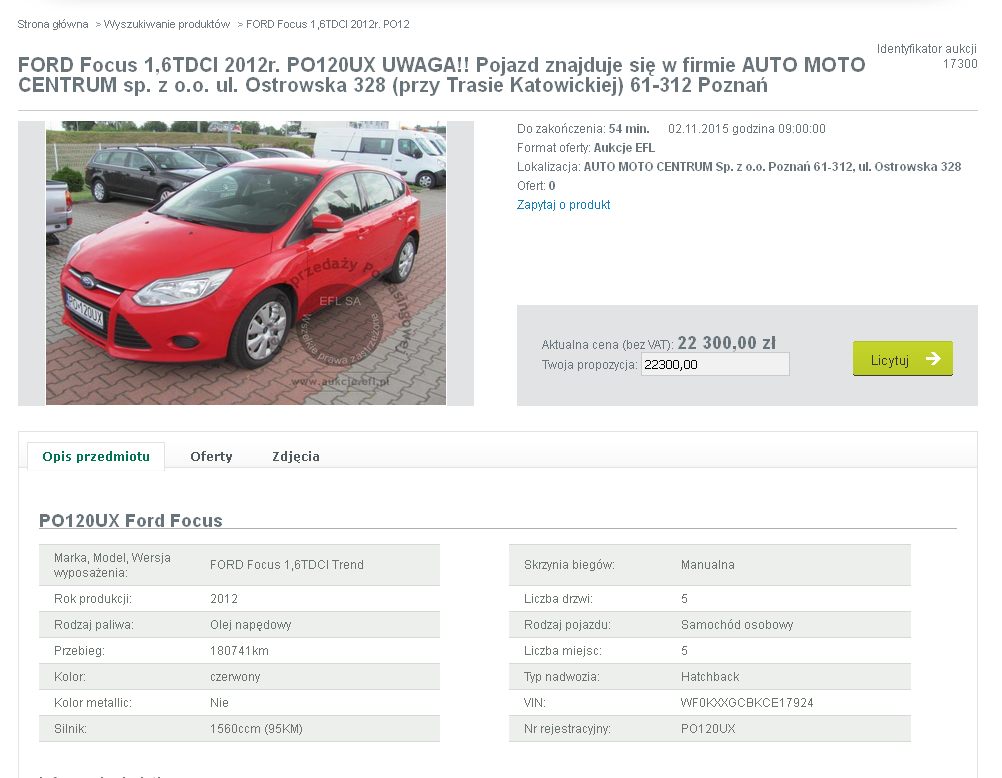Click the white arrow icon on Licytuj
The height and width of the screenshot is (778, 1002).
click(933, 359)
